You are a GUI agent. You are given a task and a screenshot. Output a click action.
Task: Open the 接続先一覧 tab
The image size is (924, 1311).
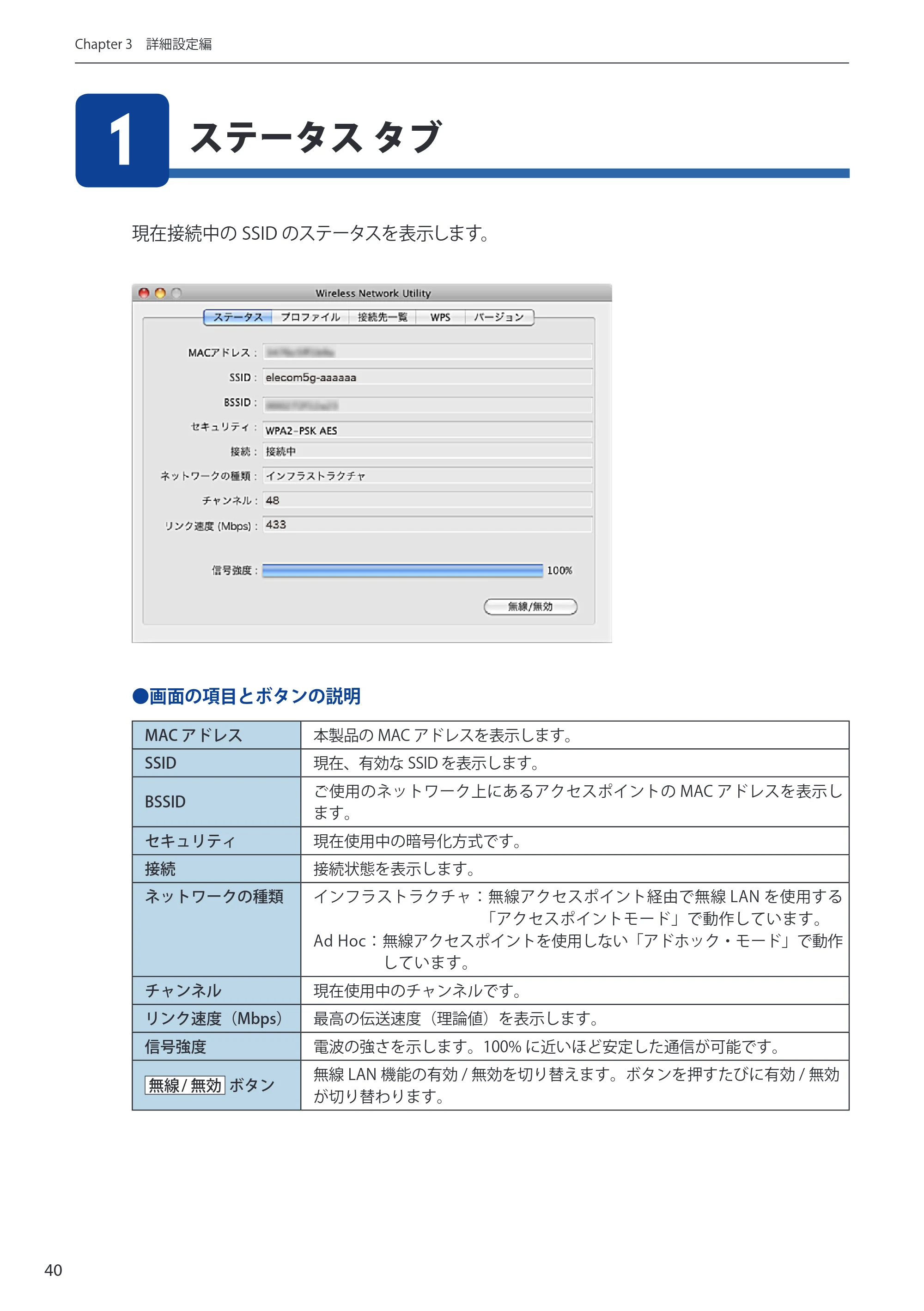[382, 317]
